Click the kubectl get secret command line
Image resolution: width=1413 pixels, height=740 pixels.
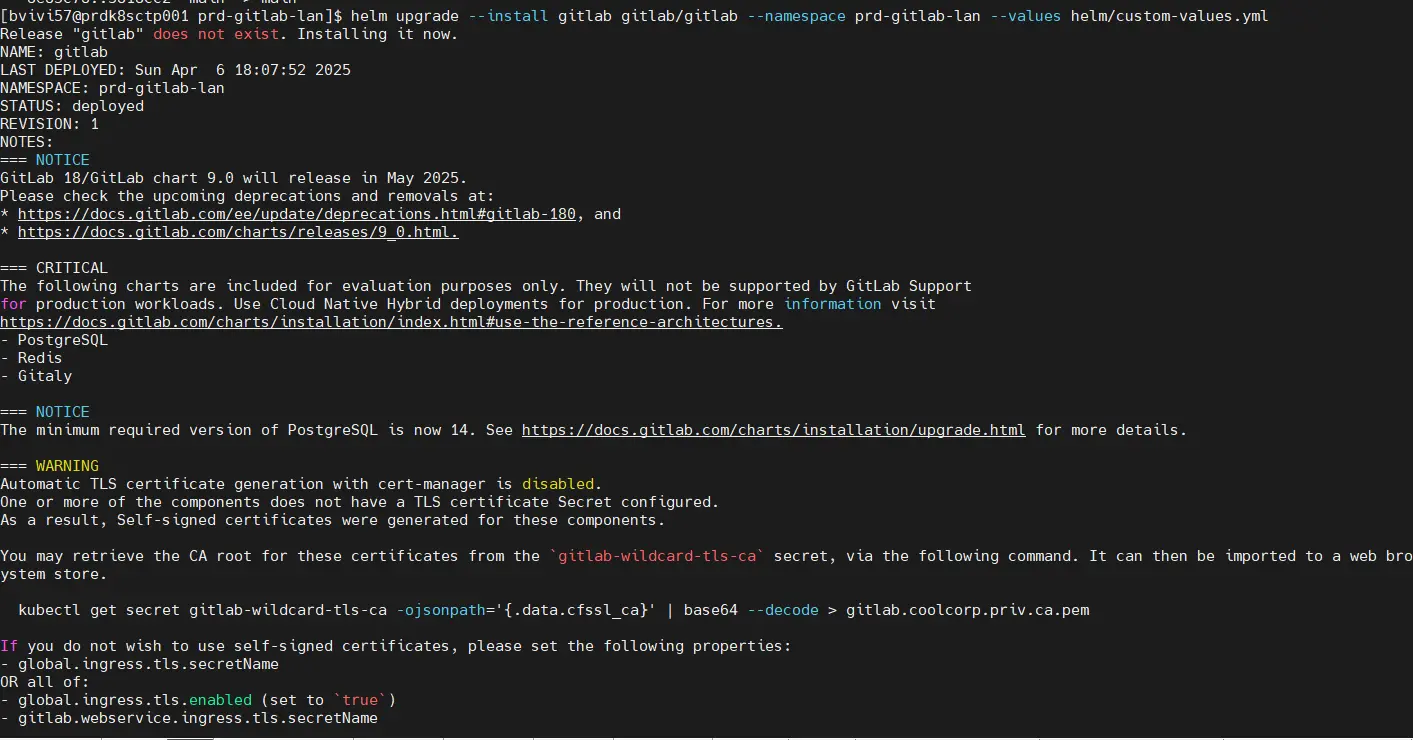click(x=553, y=610)
